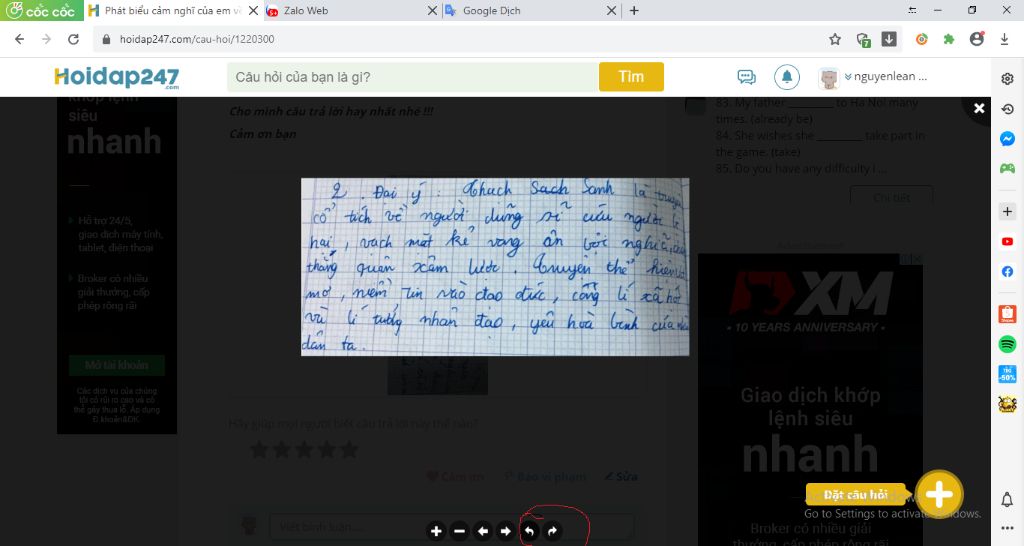Click the Hoidap247 logo
Image resolution: width=1024 pixels, height=546 pixels.
pos(116,77)
